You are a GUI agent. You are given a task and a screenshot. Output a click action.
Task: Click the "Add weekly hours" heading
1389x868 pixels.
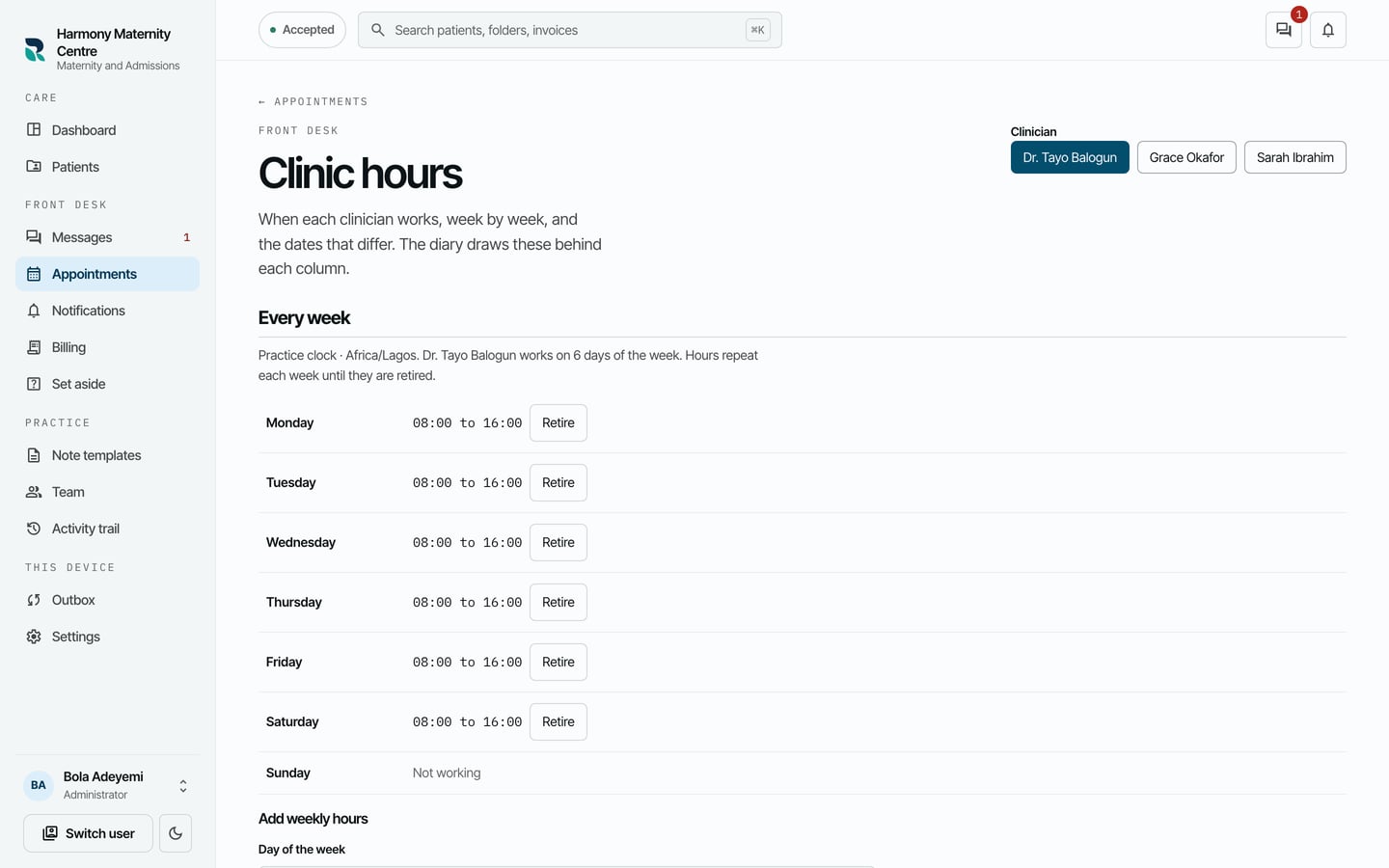click(x=313, y=819)
